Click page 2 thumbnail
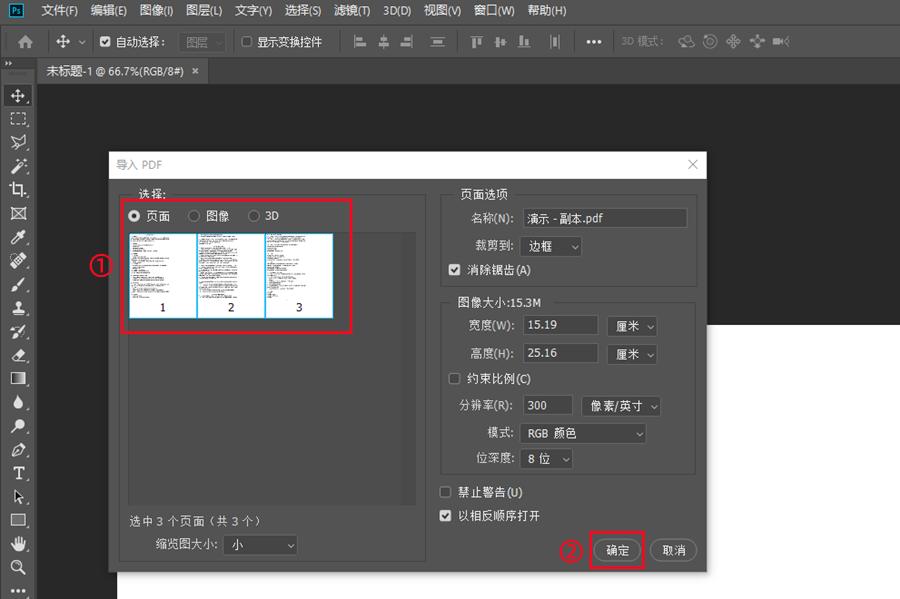The height and width of the screenshot is (599, 900). tap(231, 275)
